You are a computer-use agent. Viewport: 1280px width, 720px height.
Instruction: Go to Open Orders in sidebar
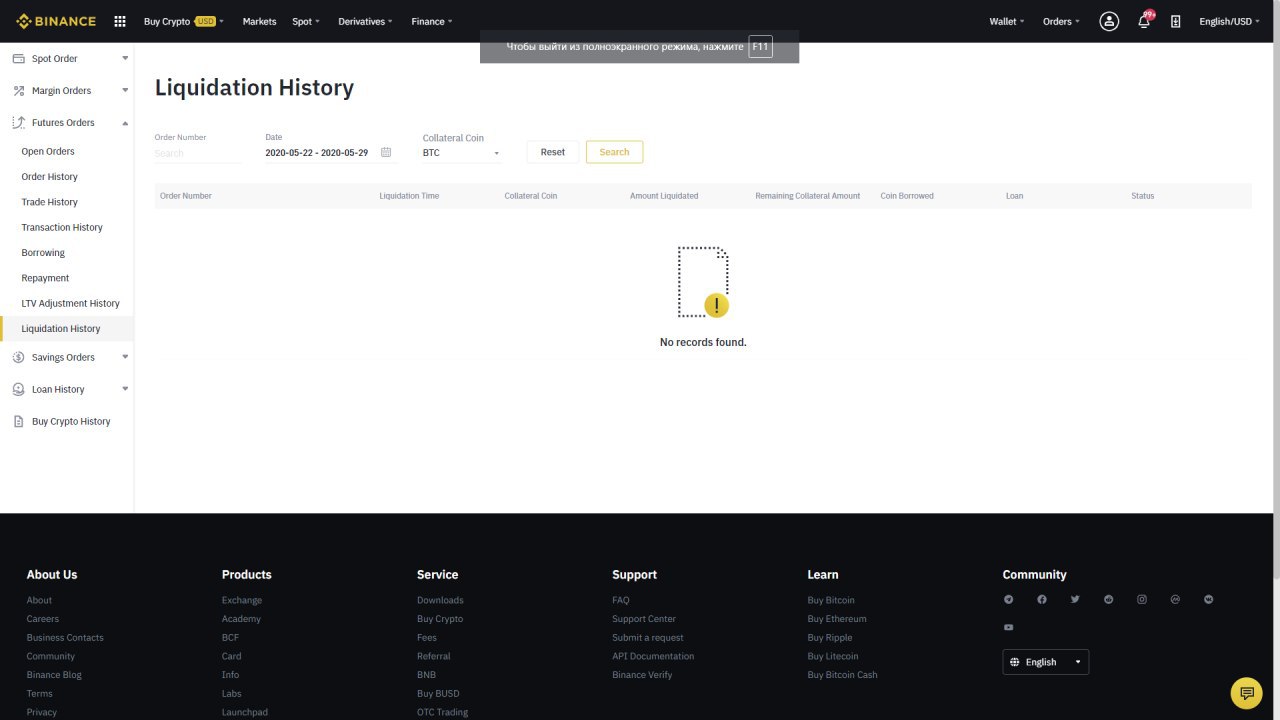pos(48,151)
